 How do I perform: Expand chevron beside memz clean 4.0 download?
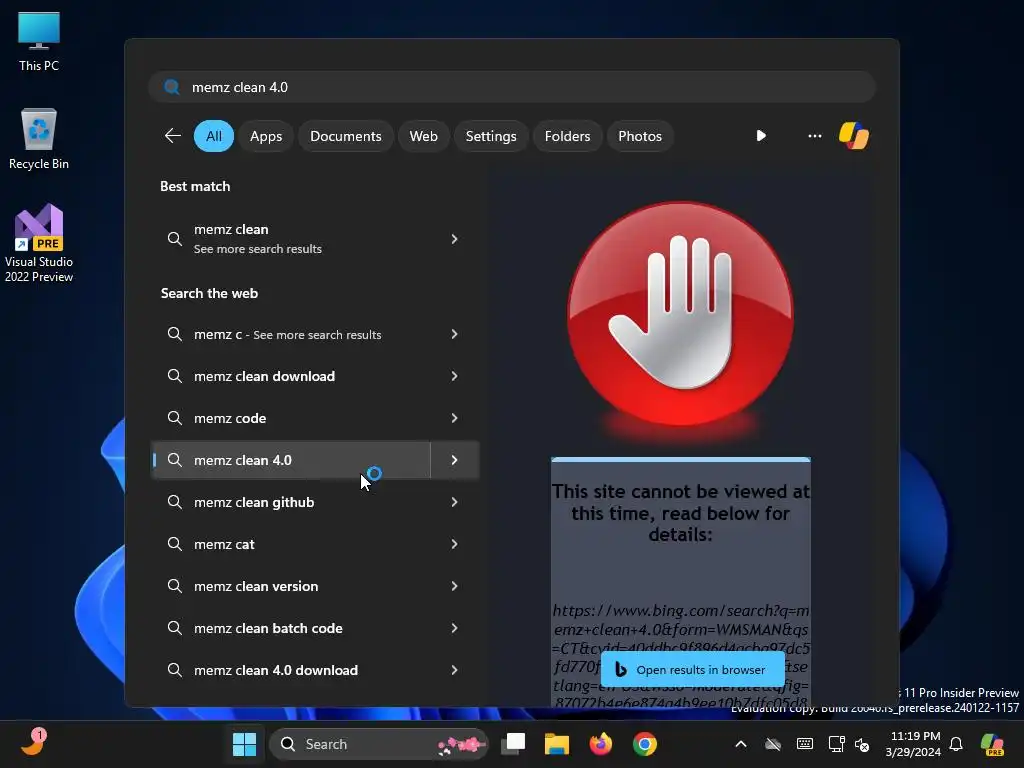click(455, 670)
